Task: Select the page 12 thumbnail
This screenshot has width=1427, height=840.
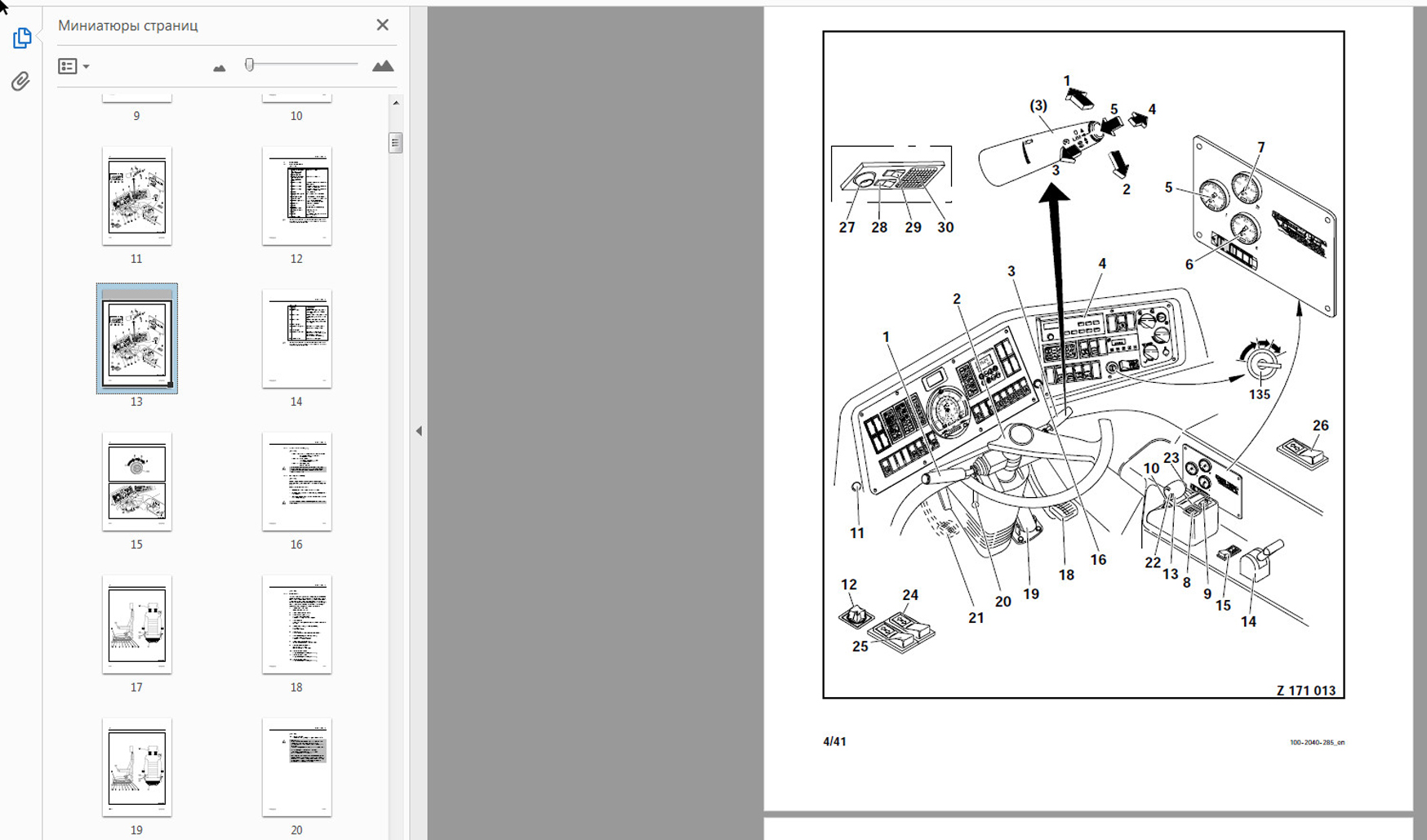Action: pos(296,196)
